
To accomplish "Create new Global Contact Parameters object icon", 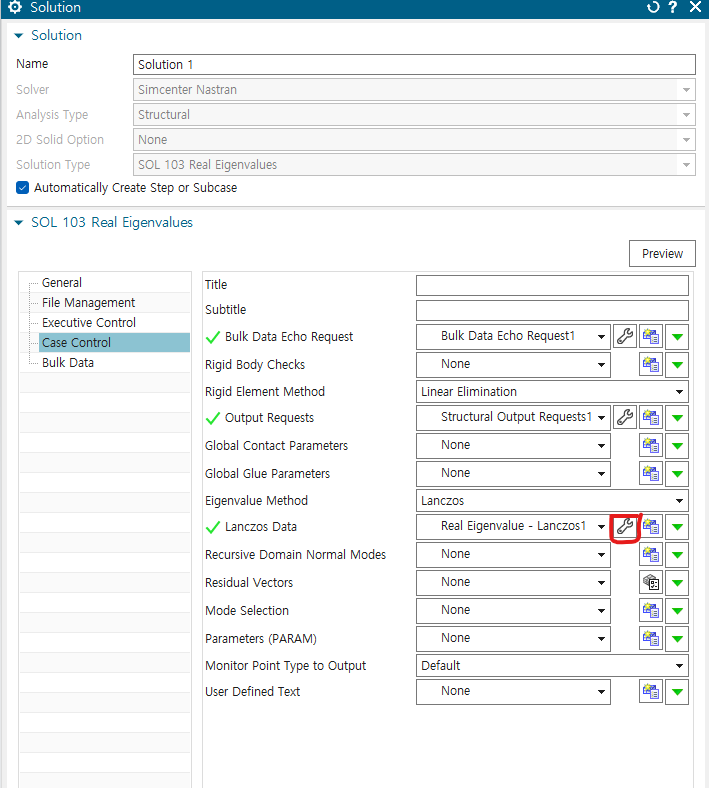I will point(651,445).
